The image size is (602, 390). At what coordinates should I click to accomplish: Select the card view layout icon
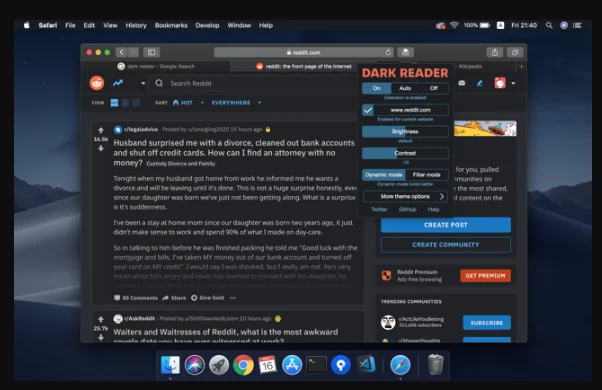114,102
